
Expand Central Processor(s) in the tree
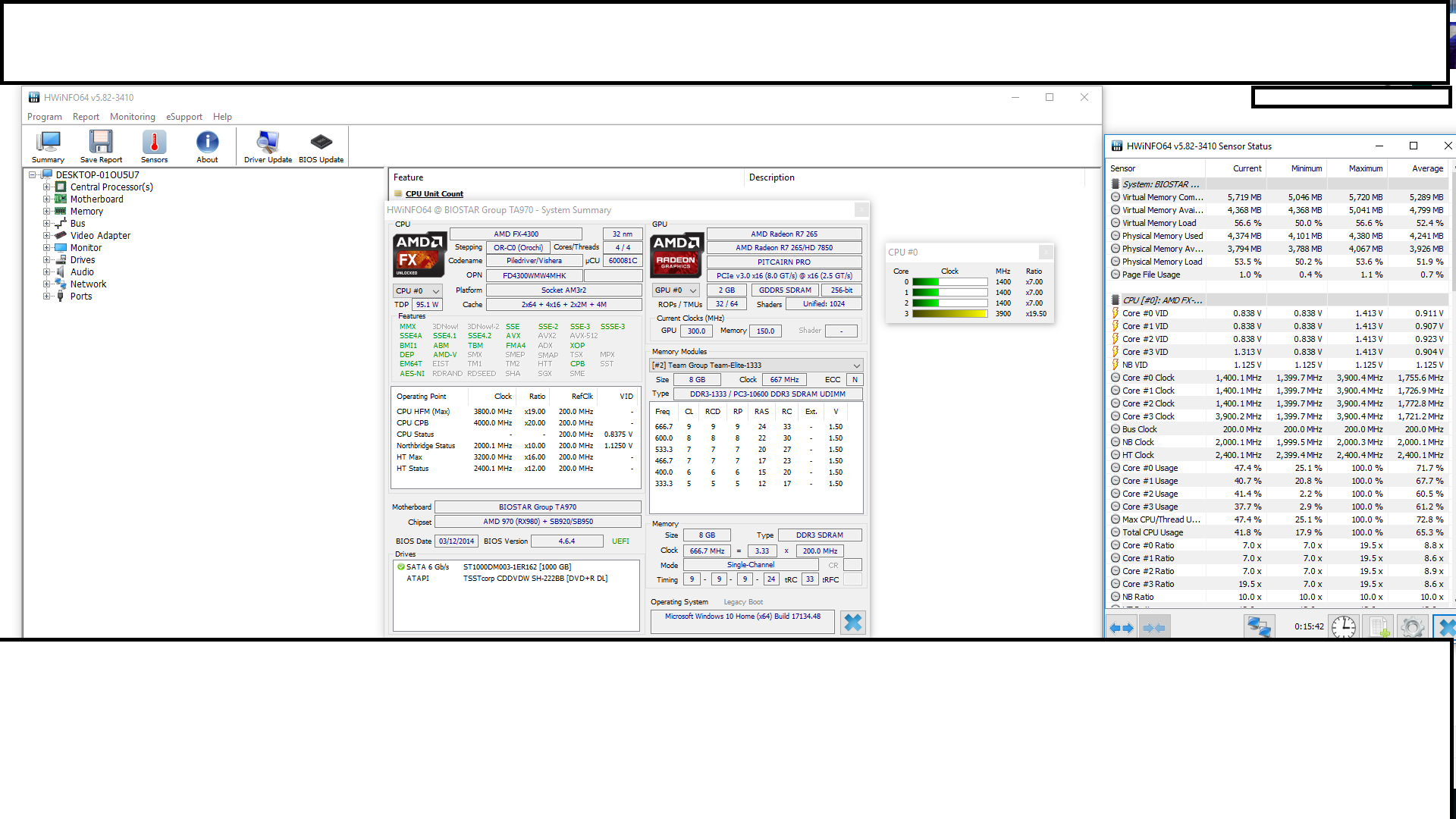point(47,187)
